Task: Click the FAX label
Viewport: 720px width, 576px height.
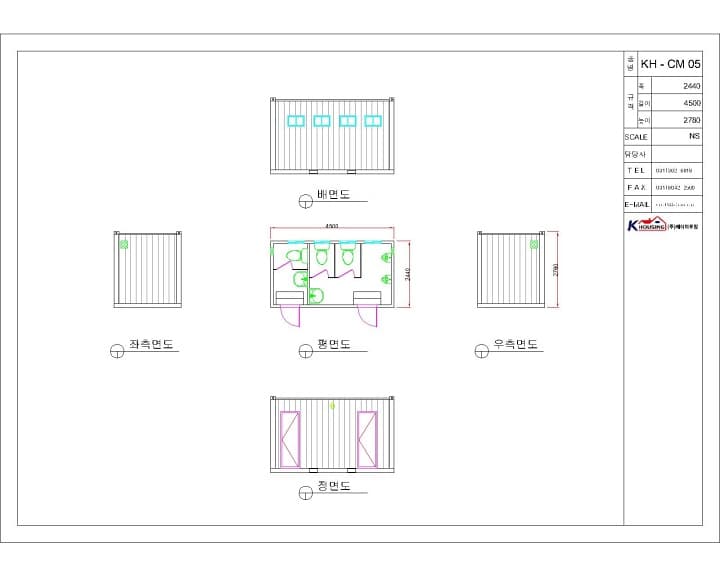Action: [x=636, y=187]
